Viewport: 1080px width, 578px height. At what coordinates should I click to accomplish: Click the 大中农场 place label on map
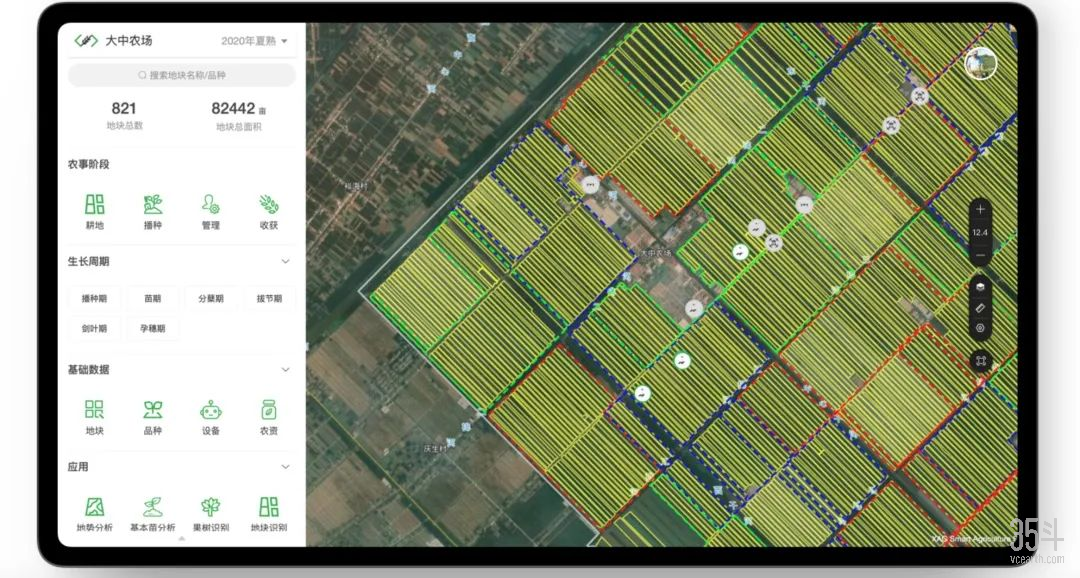pyautogui.click(x=655, y=253)
